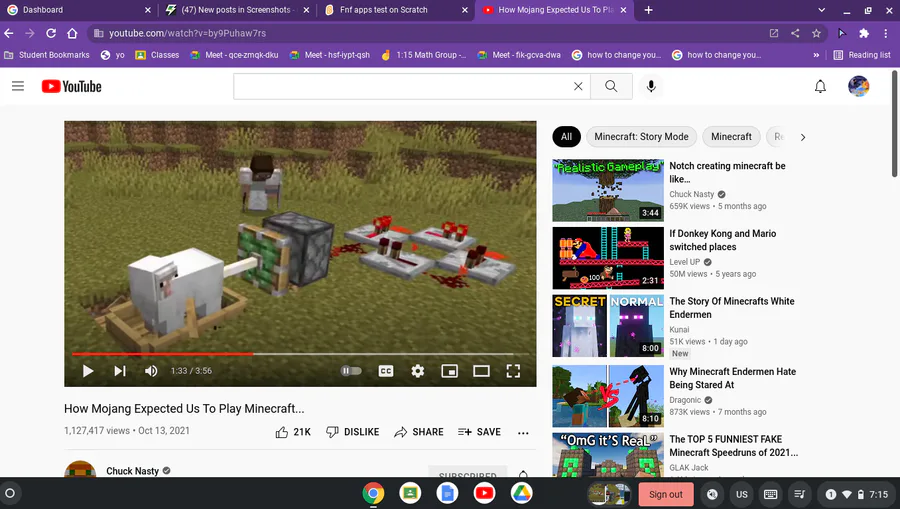Screen dimensions: 900x509
Task: Open the launcher circle on shelf
Action: [x=10, y=493]
